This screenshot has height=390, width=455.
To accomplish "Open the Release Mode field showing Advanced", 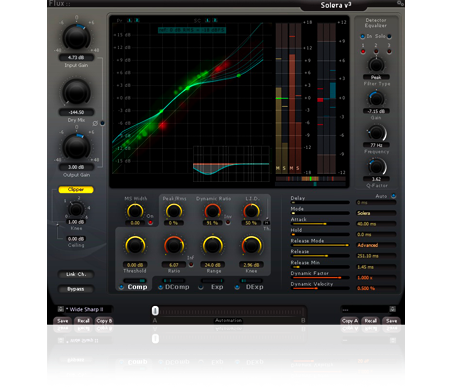I will pyautogui.click(x=376, y=245).
